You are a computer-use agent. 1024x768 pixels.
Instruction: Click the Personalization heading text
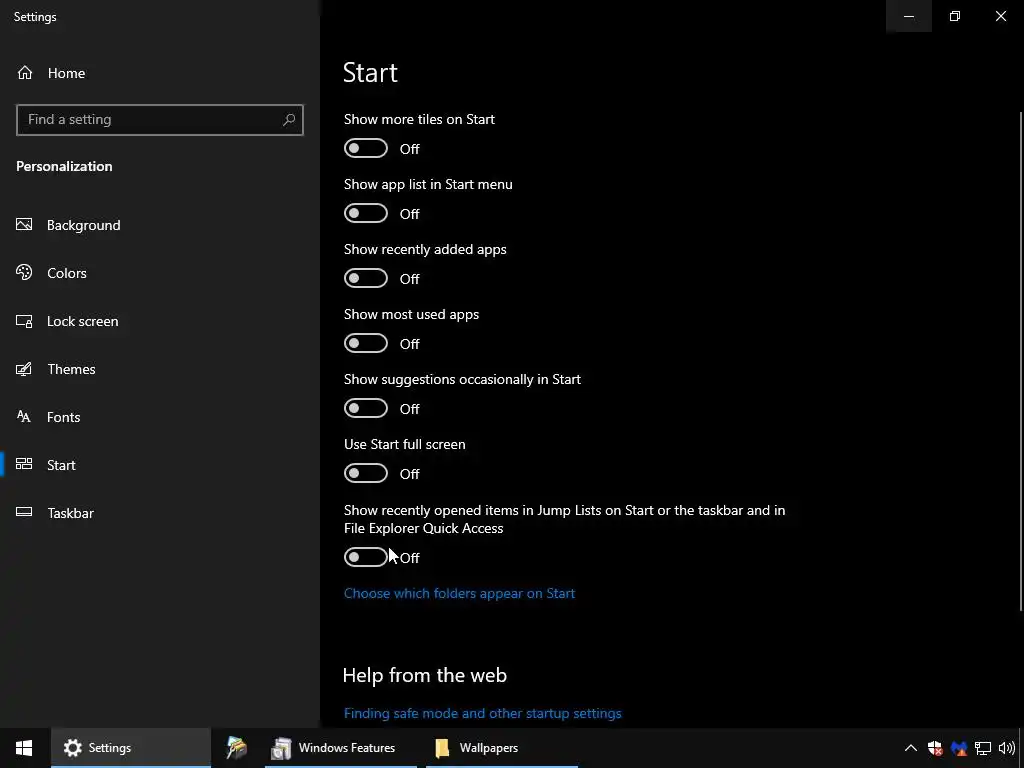(x=64, y=166)
